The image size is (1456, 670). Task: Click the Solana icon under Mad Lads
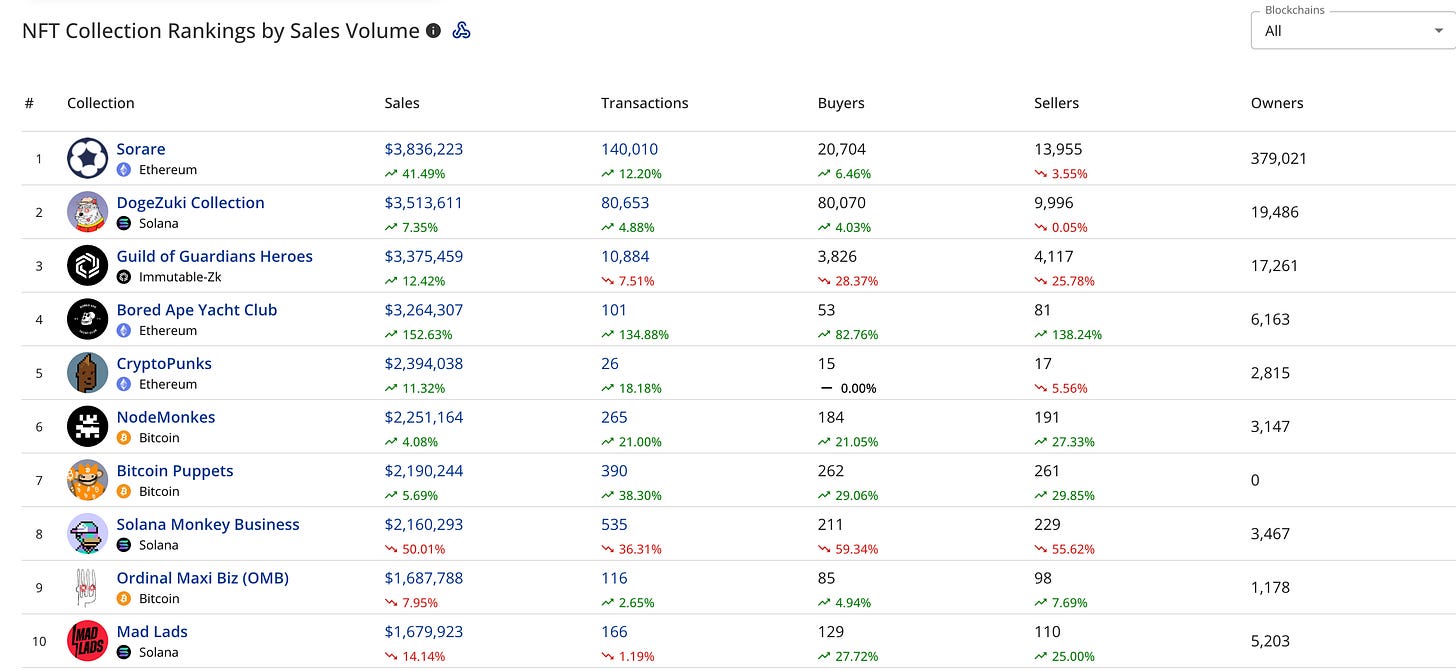pyautogui.click(x=124, y=652)
